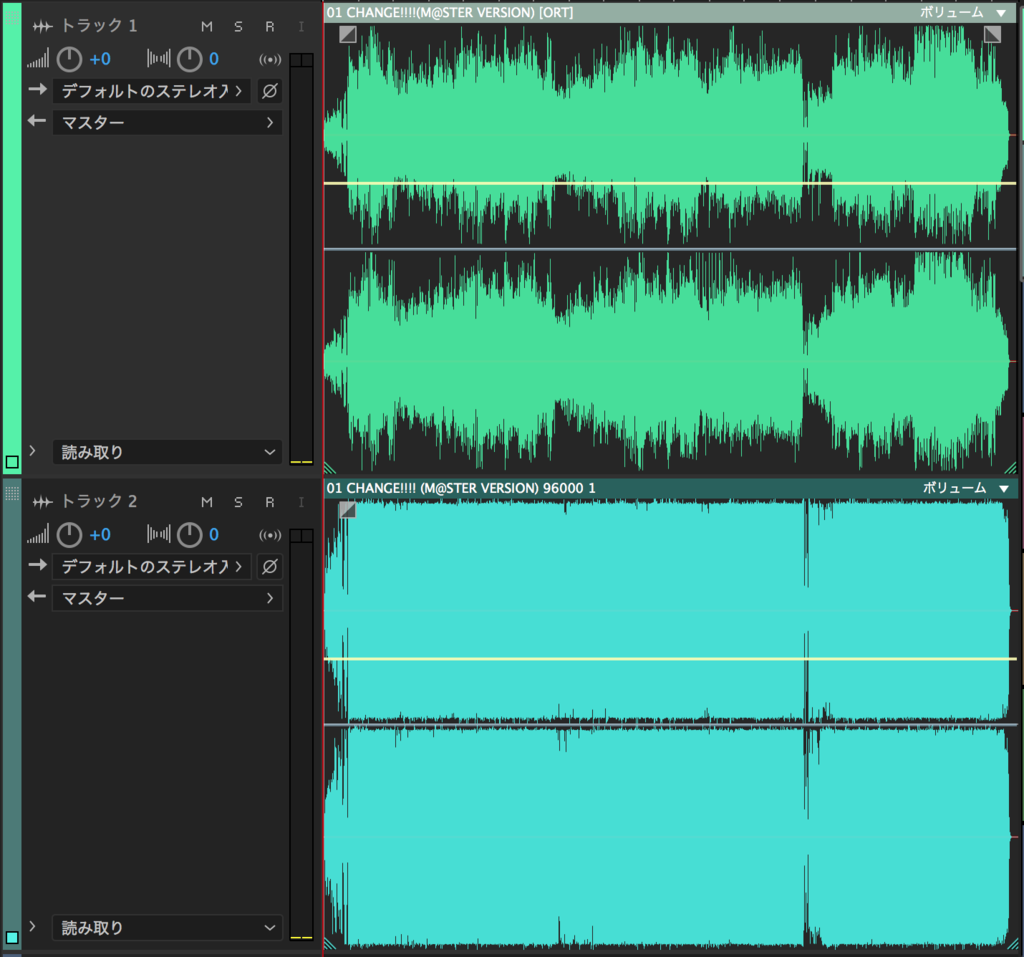
Task: Click the small square at Track 1 color strip bottom
Action: (12, 462)
